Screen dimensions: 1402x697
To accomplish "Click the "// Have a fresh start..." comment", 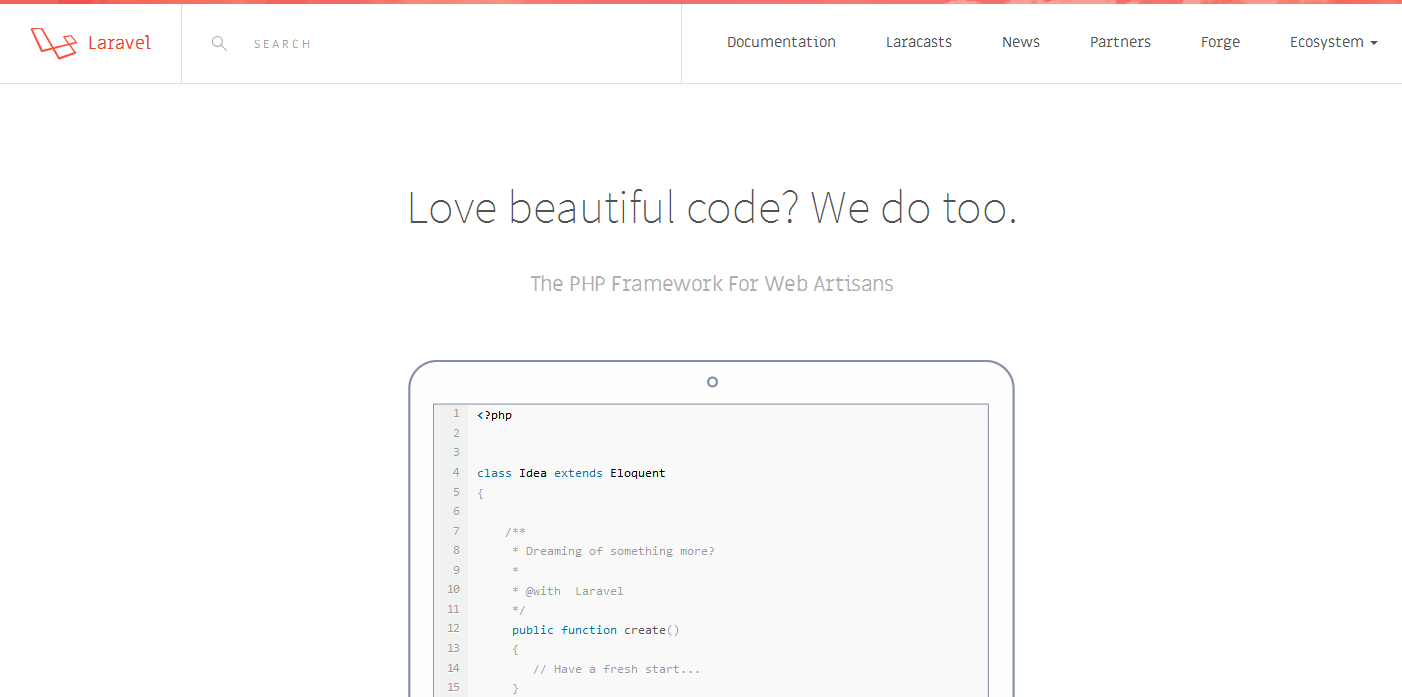I will (616, 669).
